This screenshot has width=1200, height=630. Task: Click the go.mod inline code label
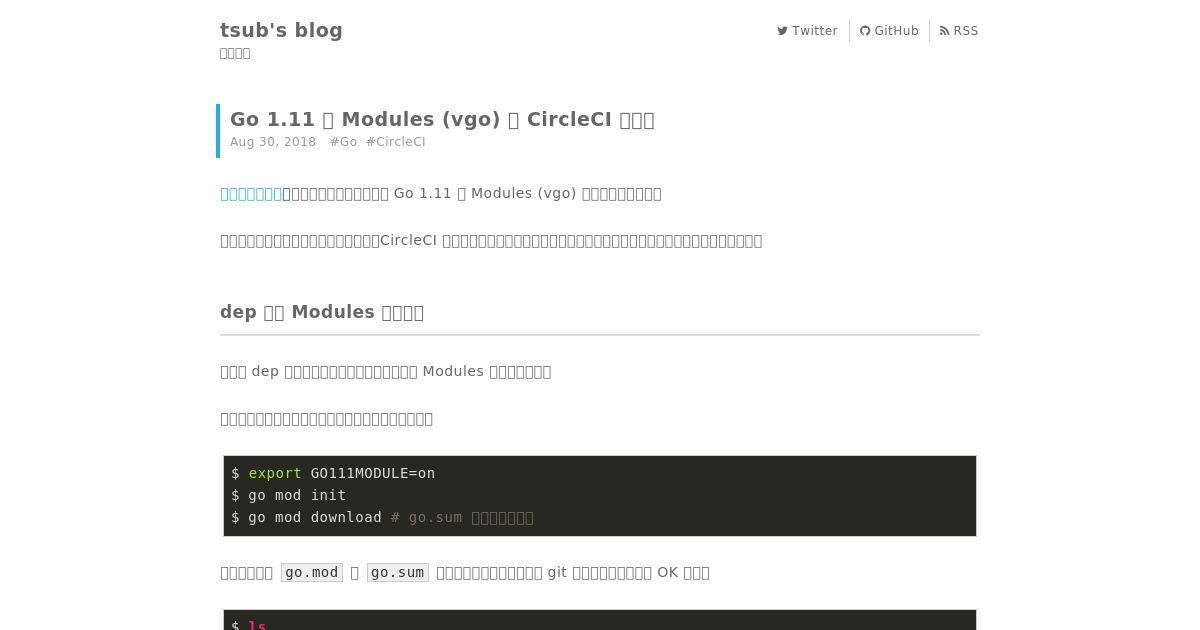point(312,573)
